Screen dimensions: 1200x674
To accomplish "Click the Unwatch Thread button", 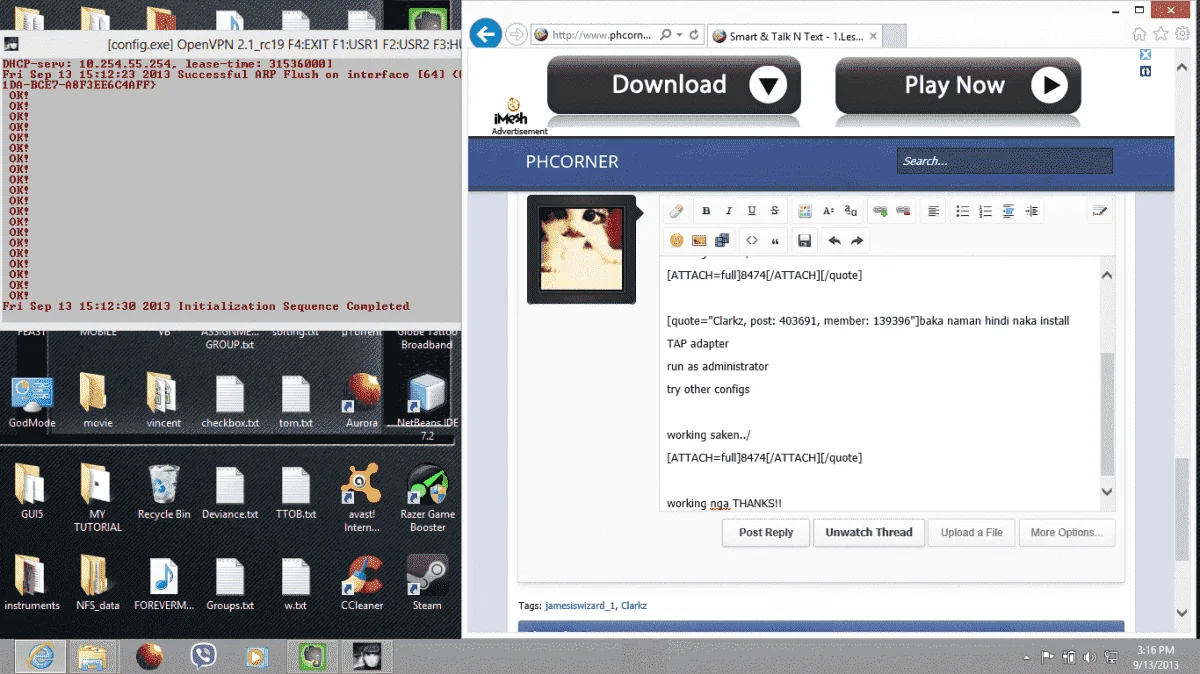I will (x=869, y=532).
